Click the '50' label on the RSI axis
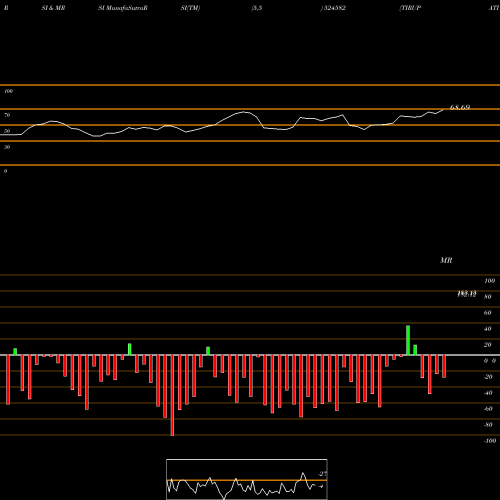Screen dimensions: 500x500 click(x=7, y=131)
